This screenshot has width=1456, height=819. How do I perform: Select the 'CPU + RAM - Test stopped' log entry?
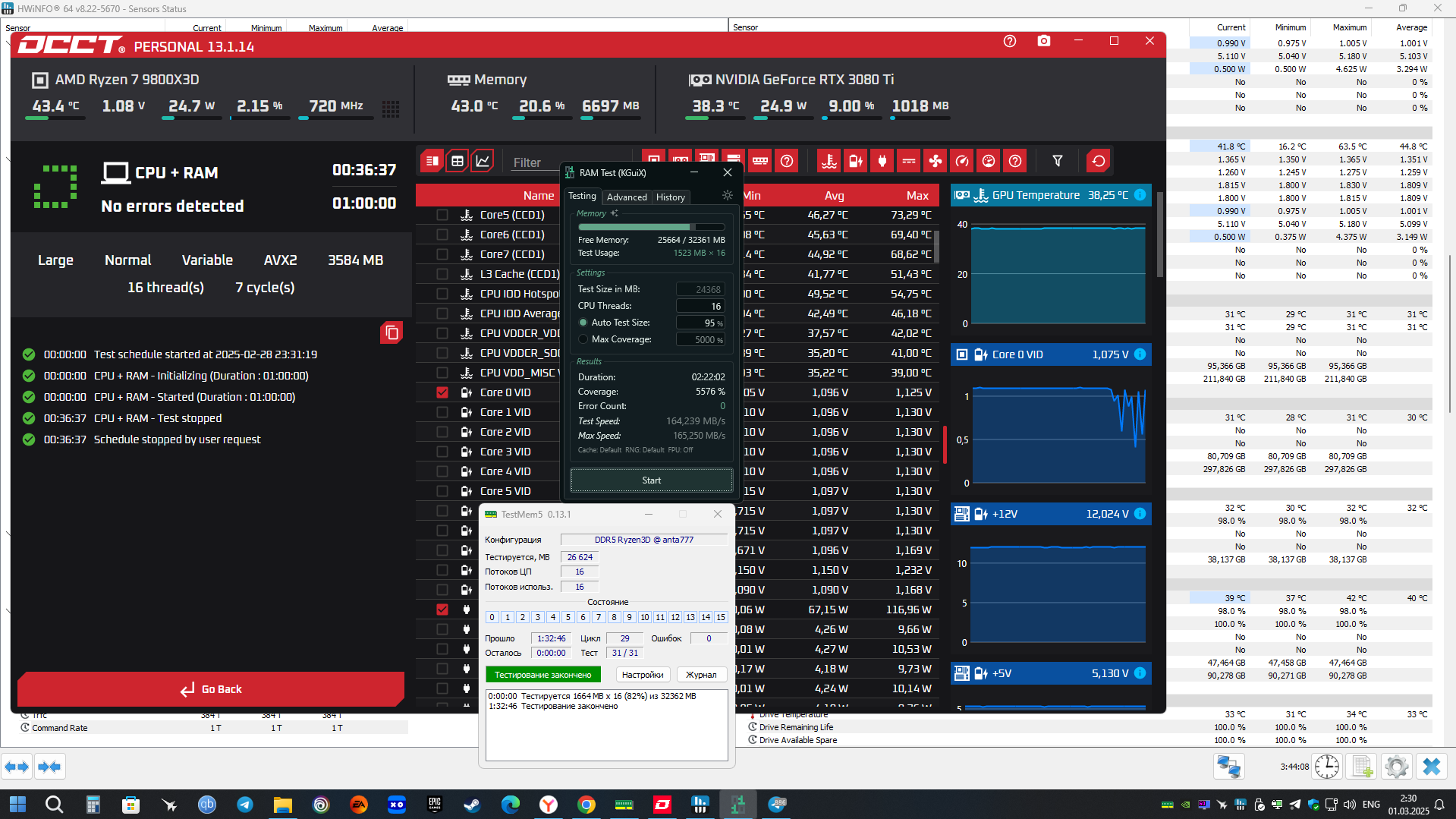point(158,418)
